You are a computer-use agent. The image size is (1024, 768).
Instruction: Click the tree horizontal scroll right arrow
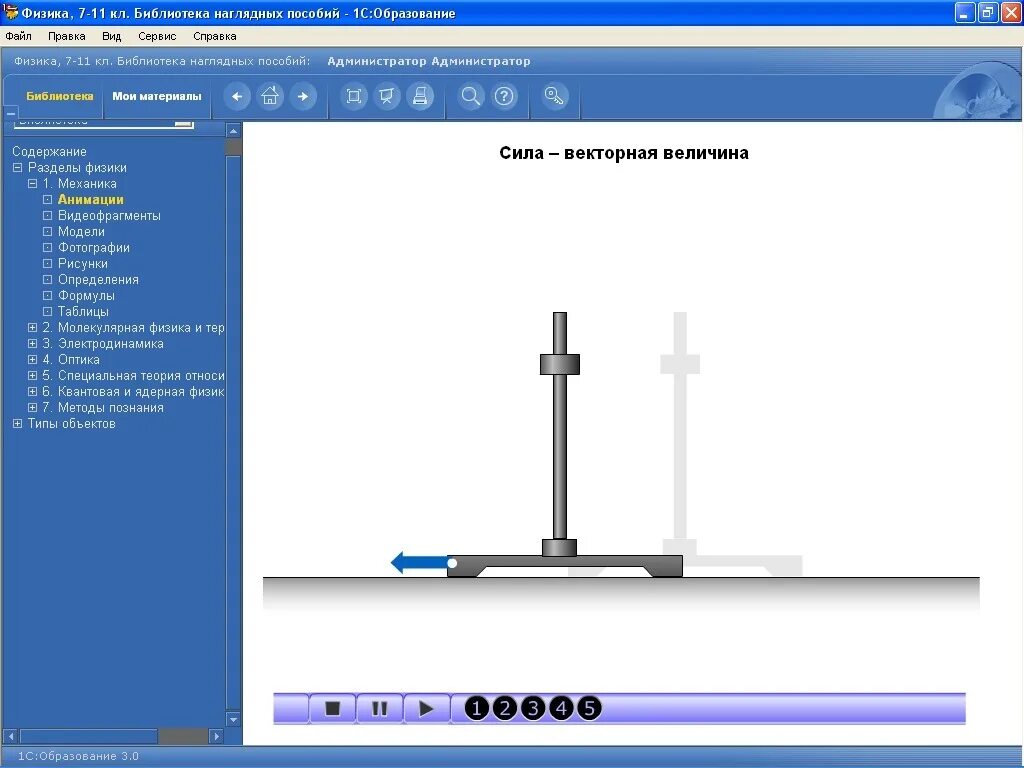coord(217,736)
